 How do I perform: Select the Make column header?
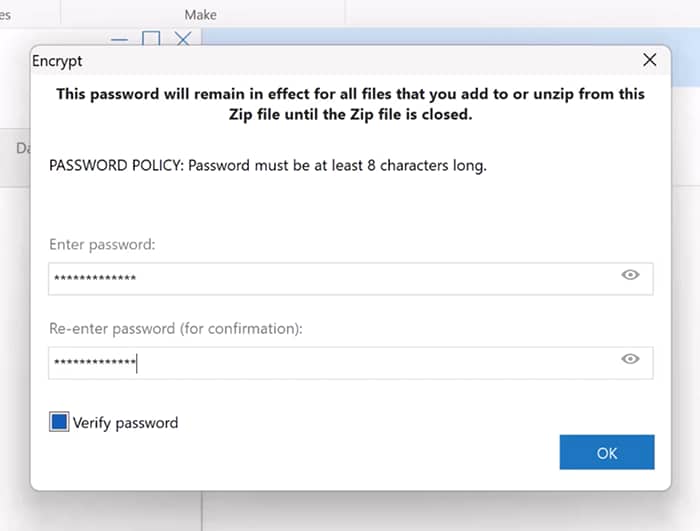pyautogui.click(x=200, y=14)
